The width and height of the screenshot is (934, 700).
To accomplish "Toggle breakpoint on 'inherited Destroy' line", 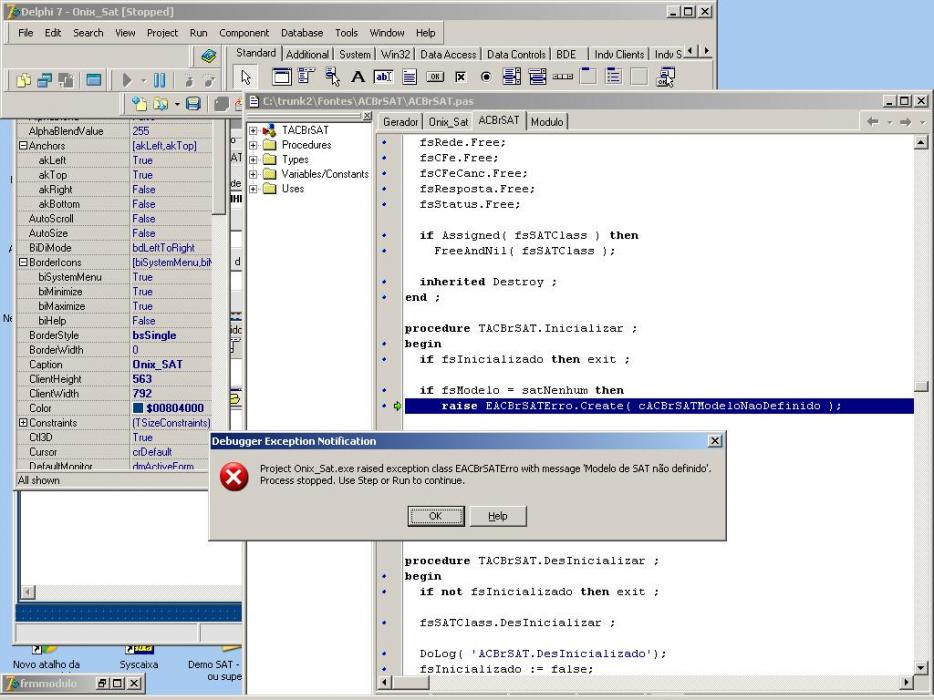I will pyautogui.click(x=384, y=282).
